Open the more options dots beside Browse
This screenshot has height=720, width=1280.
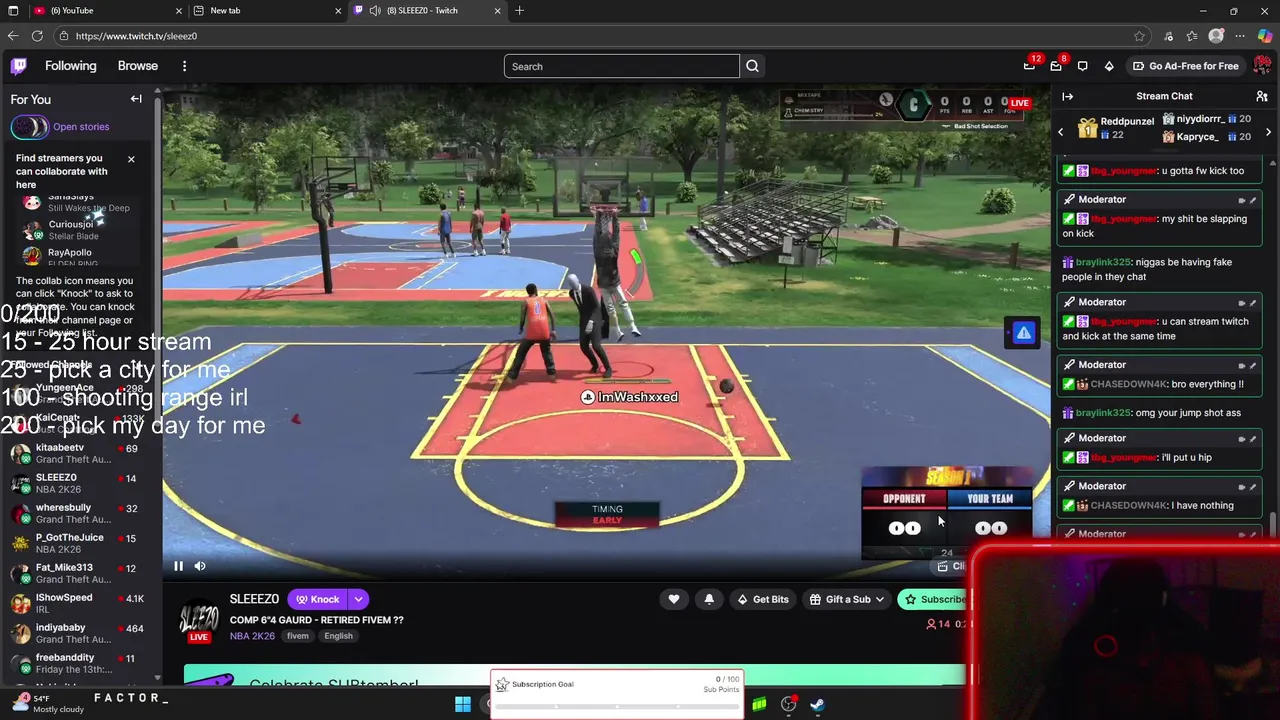[x=184, y=66]
